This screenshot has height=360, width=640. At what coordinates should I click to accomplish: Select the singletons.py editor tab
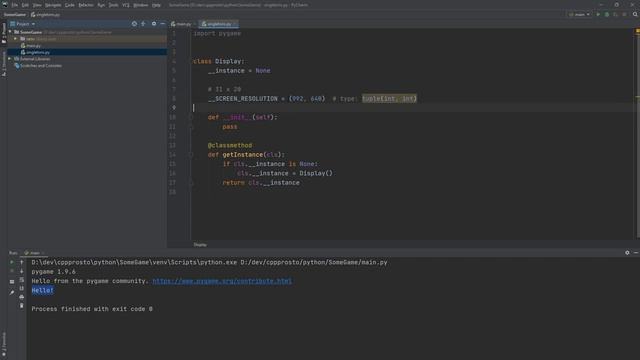point(218,24)
